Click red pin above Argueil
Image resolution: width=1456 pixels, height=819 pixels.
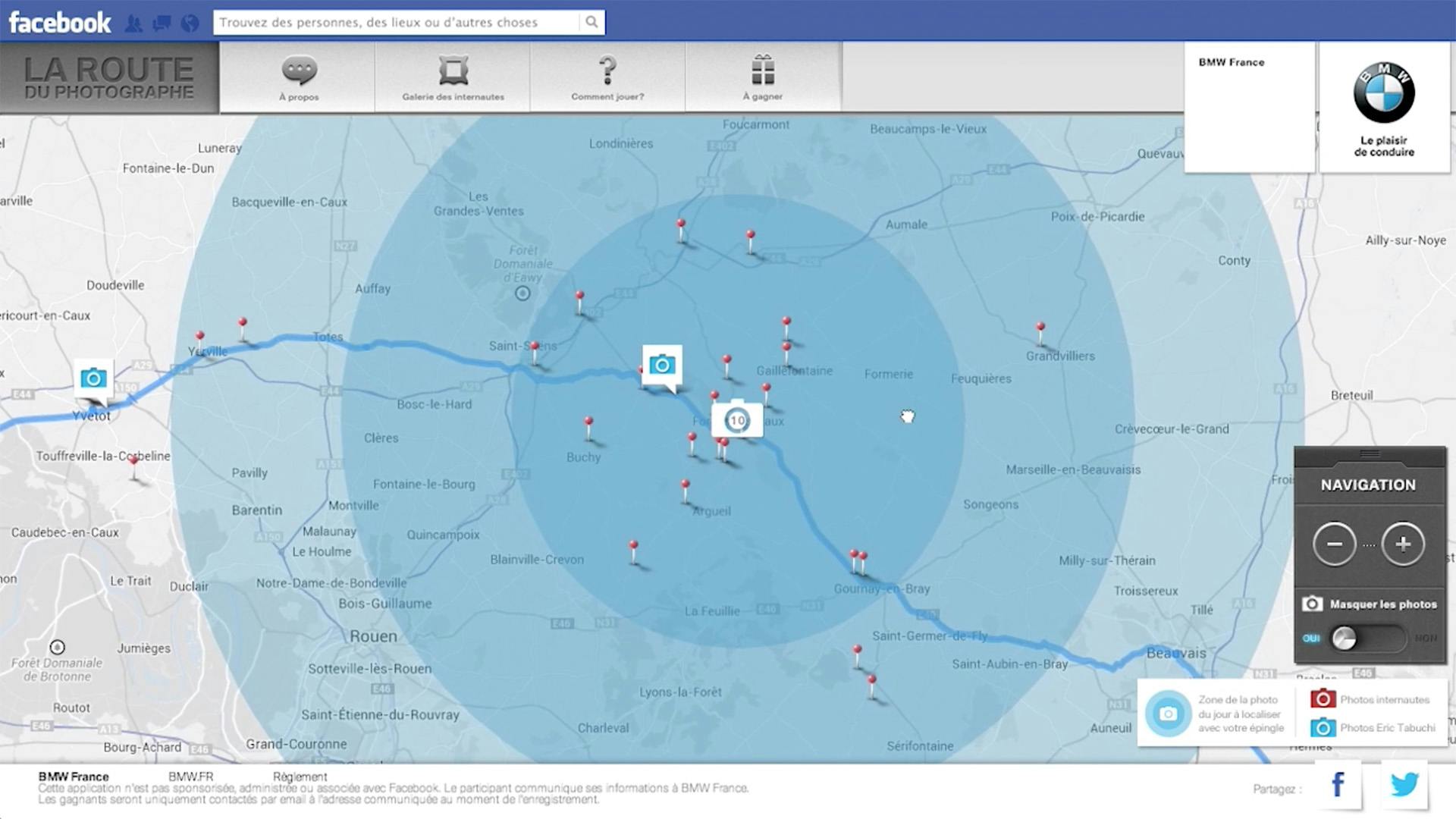coord(686,491)
